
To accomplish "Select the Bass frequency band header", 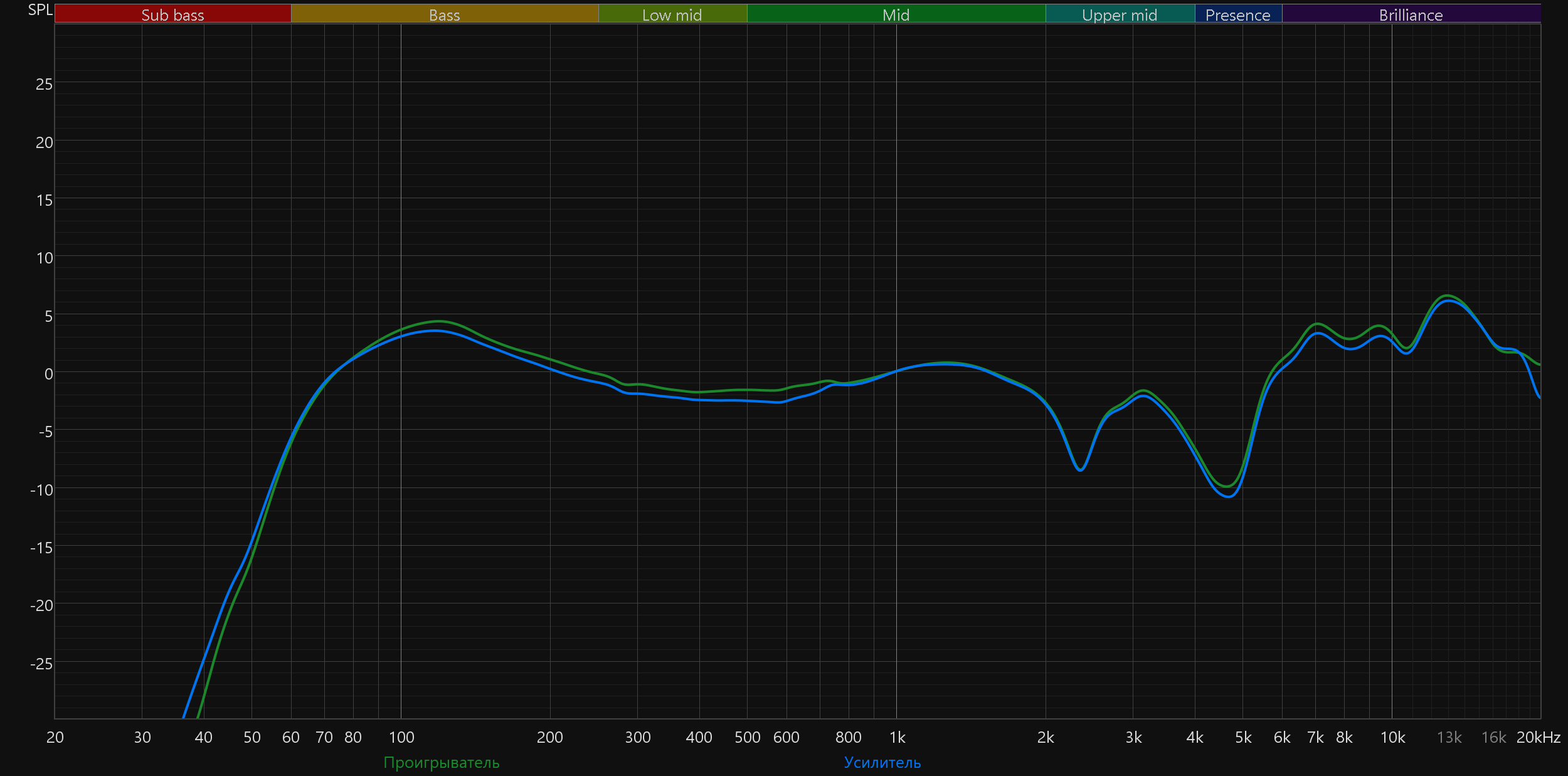I will [444, 14].
